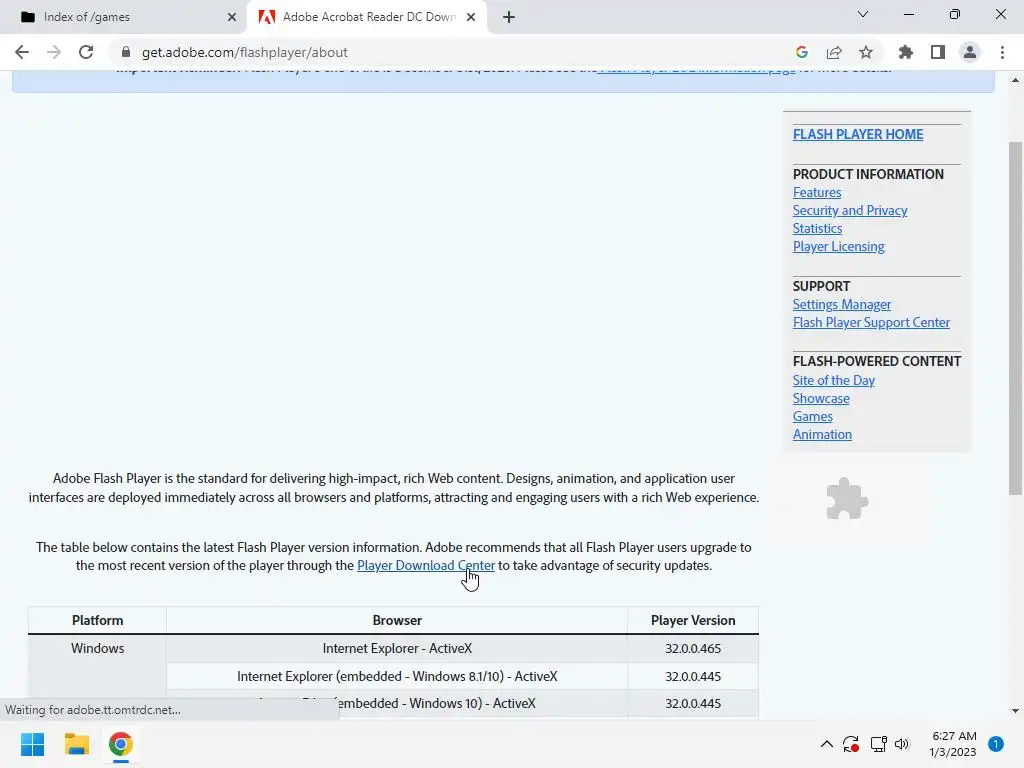View site security lock info
This screenshot has width=1024, height=768.
[x=126, y=52]
